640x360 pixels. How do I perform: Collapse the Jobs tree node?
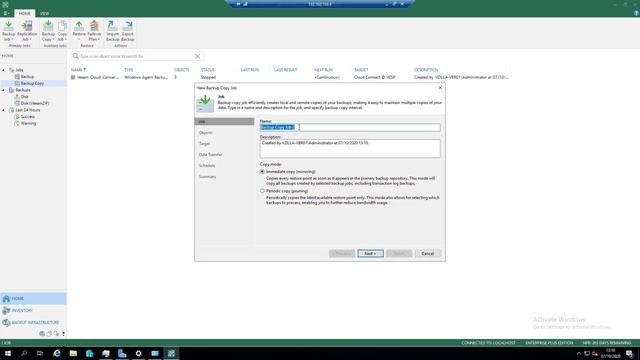4,70
